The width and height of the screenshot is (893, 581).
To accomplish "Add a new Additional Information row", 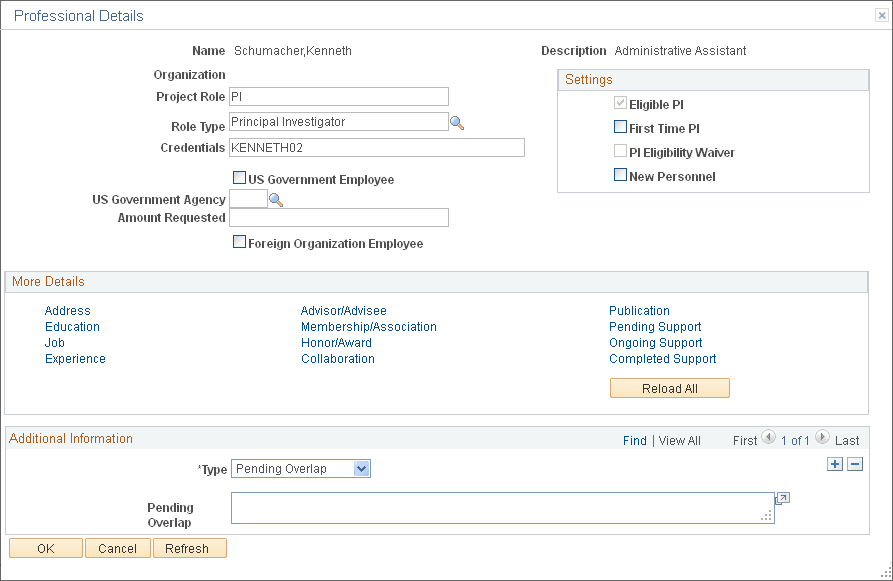I will pyautogui.click(x=835, y=463).
